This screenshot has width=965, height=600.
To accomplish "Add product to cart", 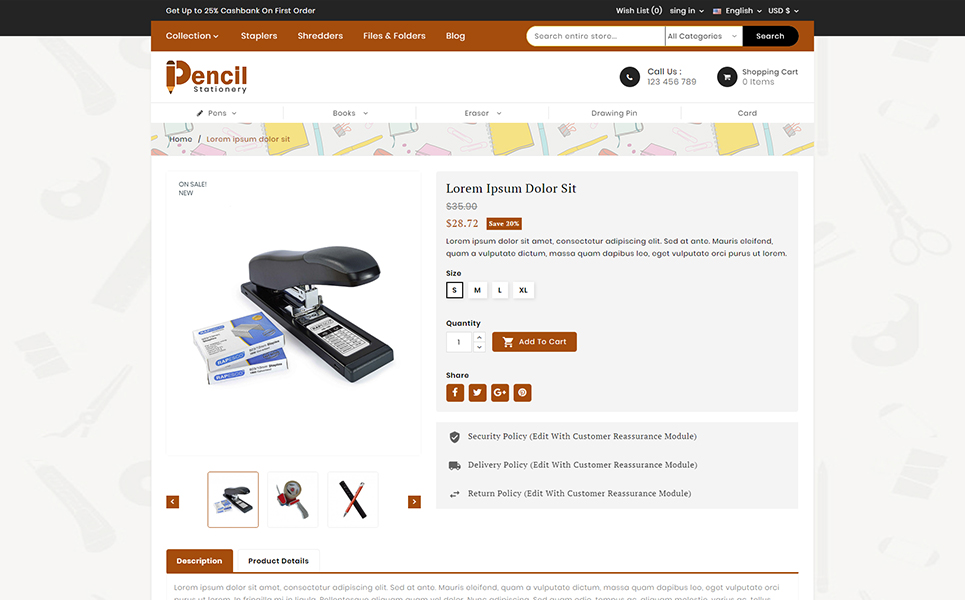I will [534, 342].
